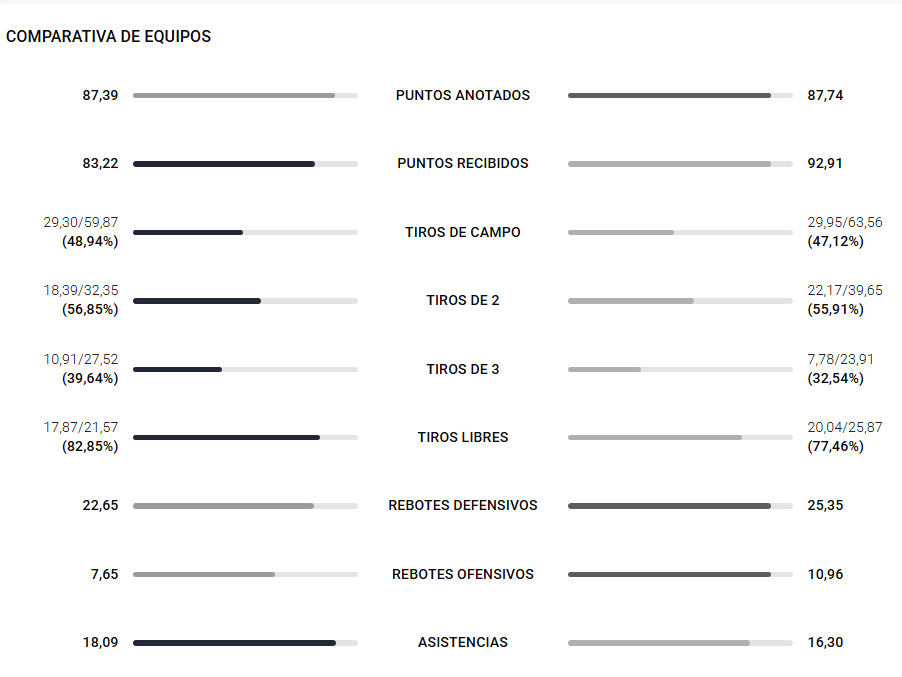Click the Tiros de 2 label

[x=463, y=301]
